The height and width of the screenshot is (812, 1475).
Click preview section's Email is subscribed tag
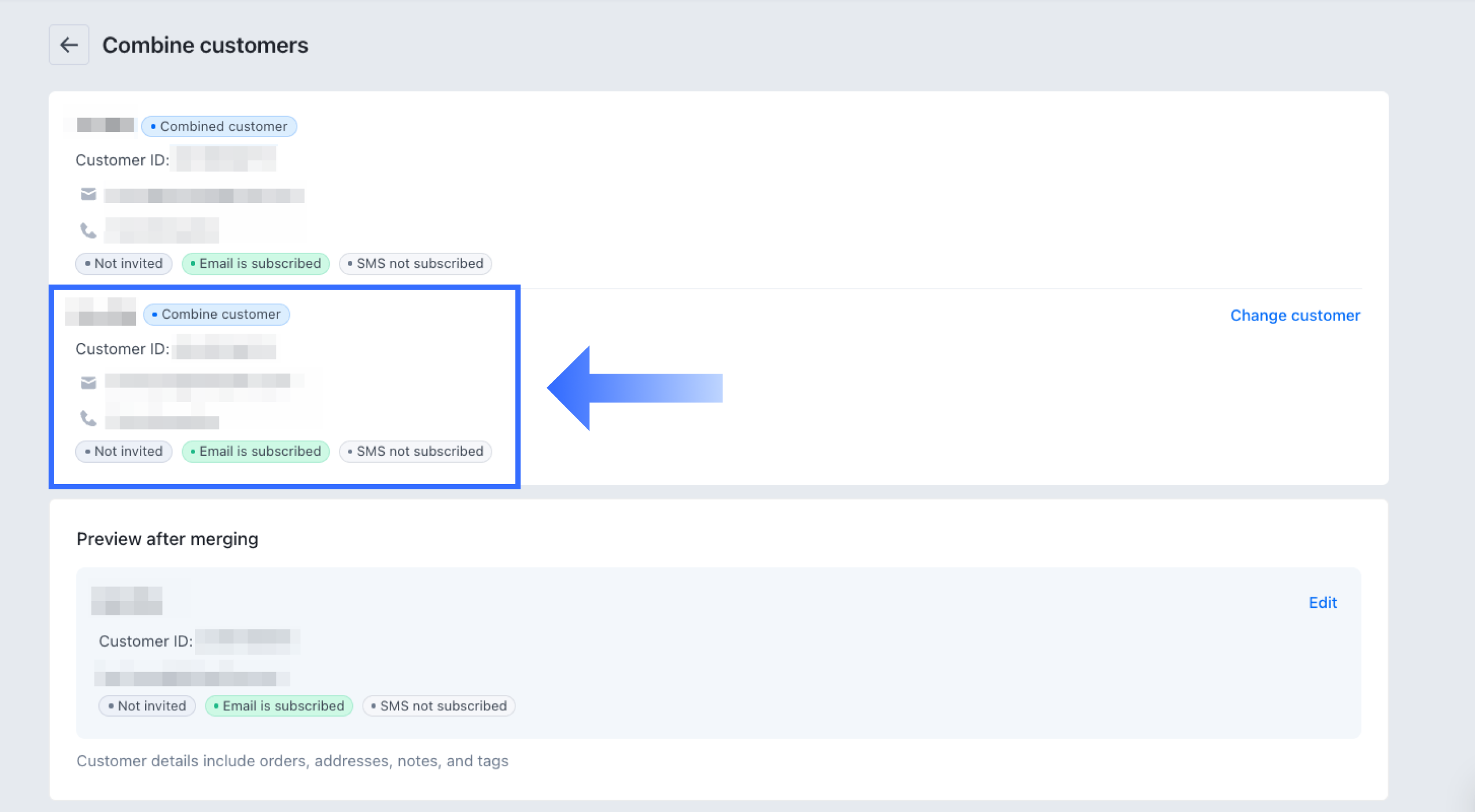279,706
